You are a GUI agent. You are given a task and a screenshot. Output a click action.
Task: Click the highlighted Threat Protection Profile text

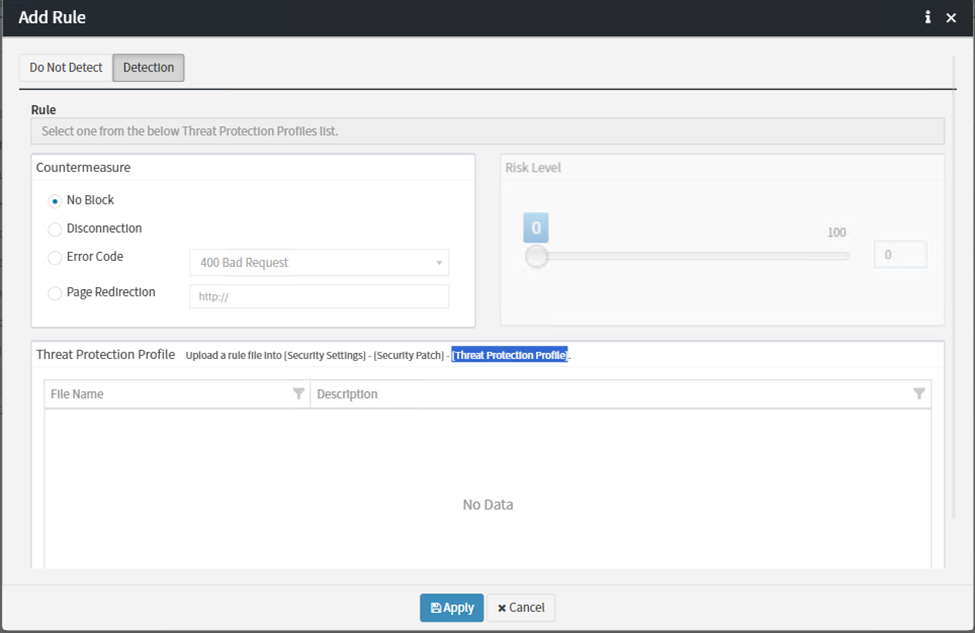pos(509,355)
